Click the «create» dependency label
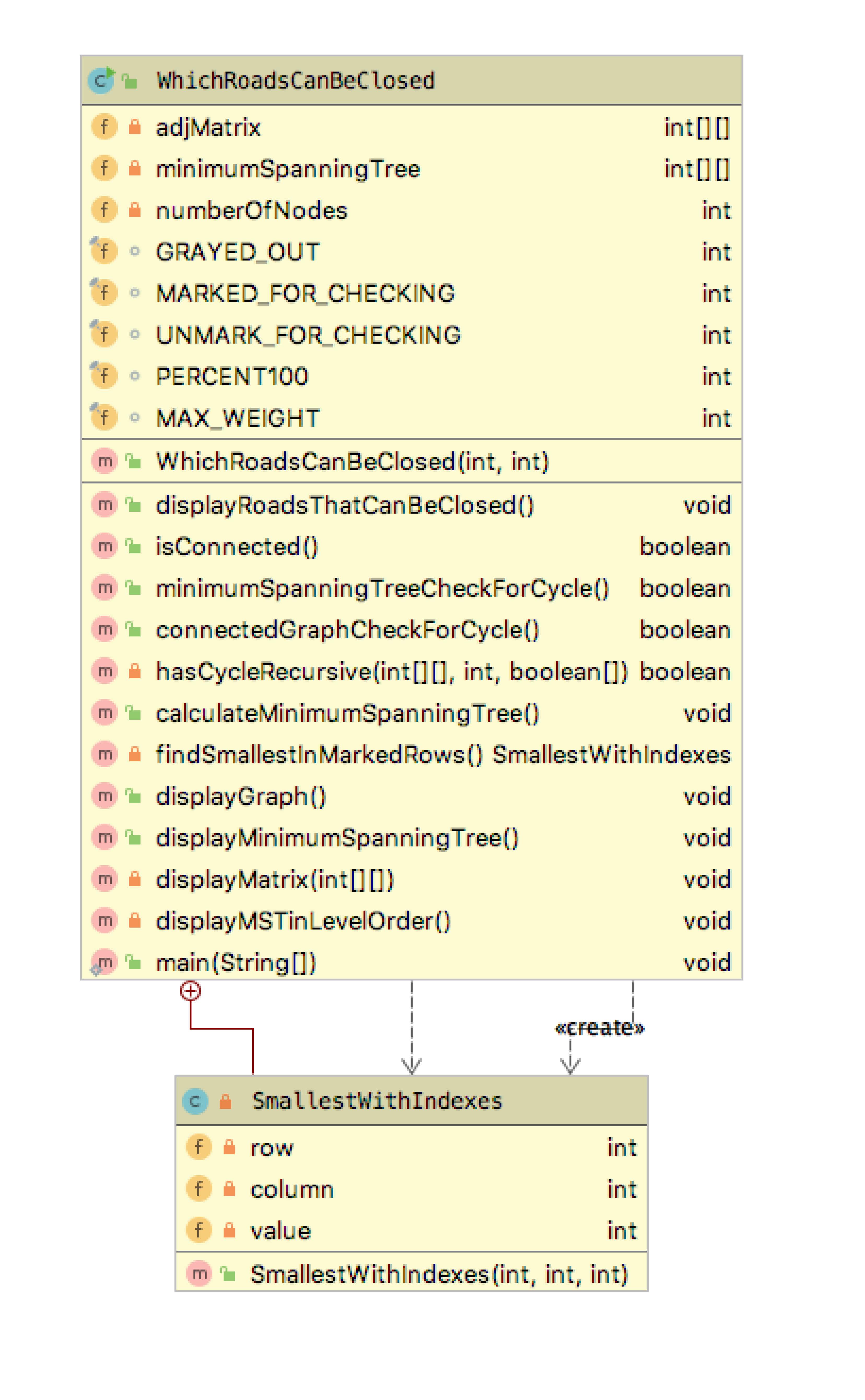865x1400 pixels. [600, 1028]
